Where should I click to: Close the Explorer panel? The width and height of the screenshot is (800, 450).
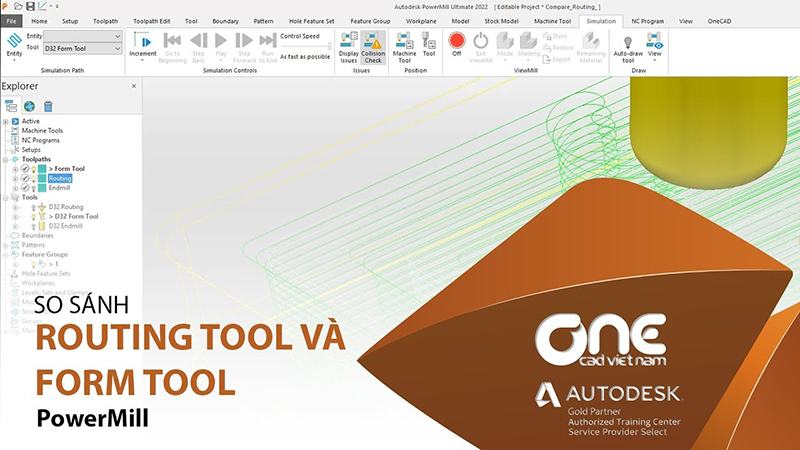[134, 86]
